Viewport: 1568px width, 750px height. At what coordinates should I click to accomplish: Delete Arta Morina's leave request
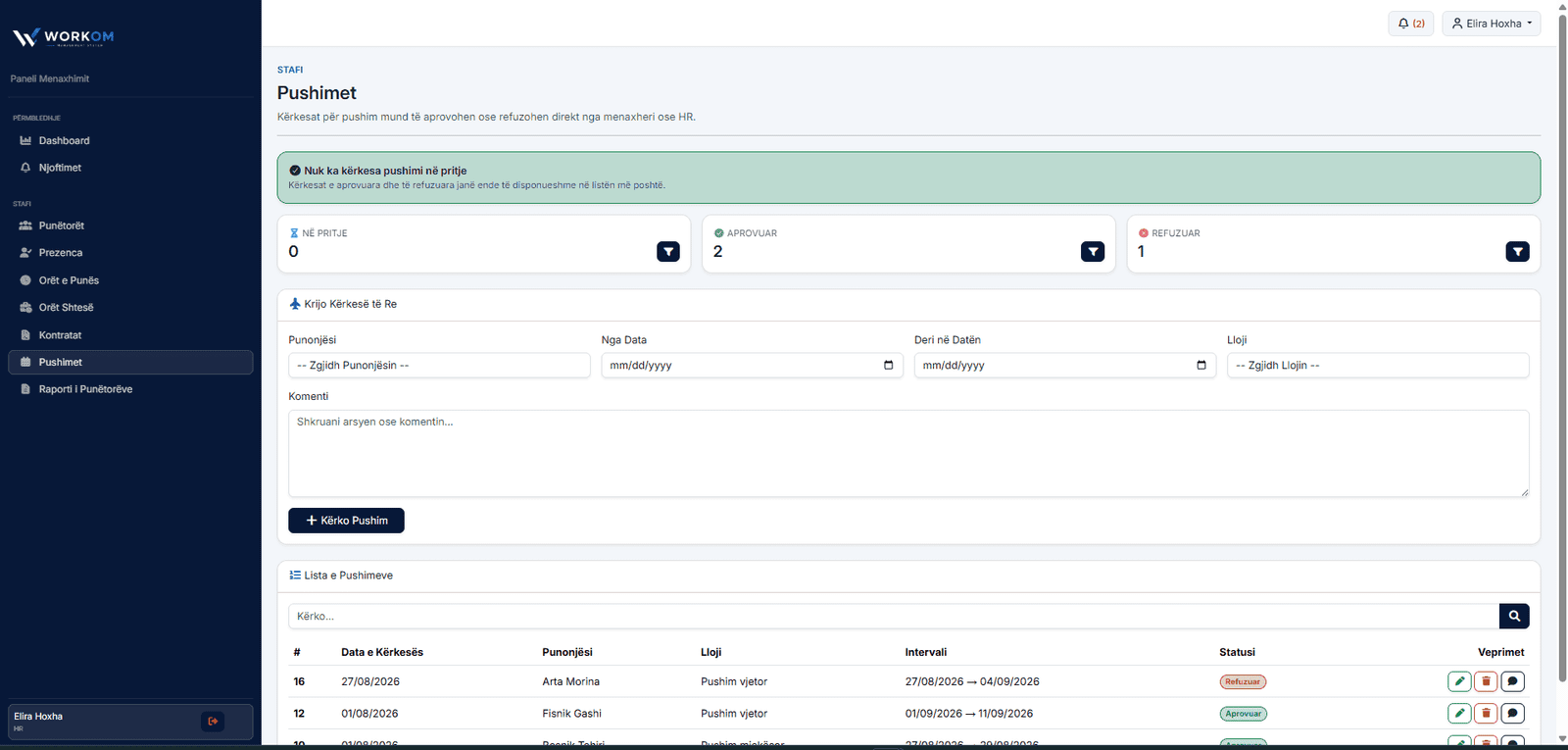1486,681
